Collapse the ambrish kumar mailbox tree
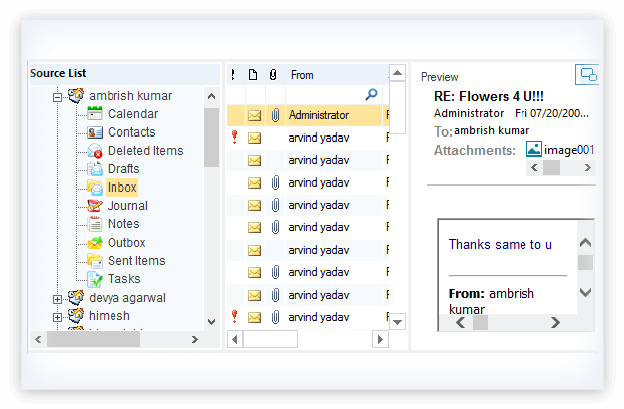The height and width of the screenshot is (409, 624). coord(58,96)
